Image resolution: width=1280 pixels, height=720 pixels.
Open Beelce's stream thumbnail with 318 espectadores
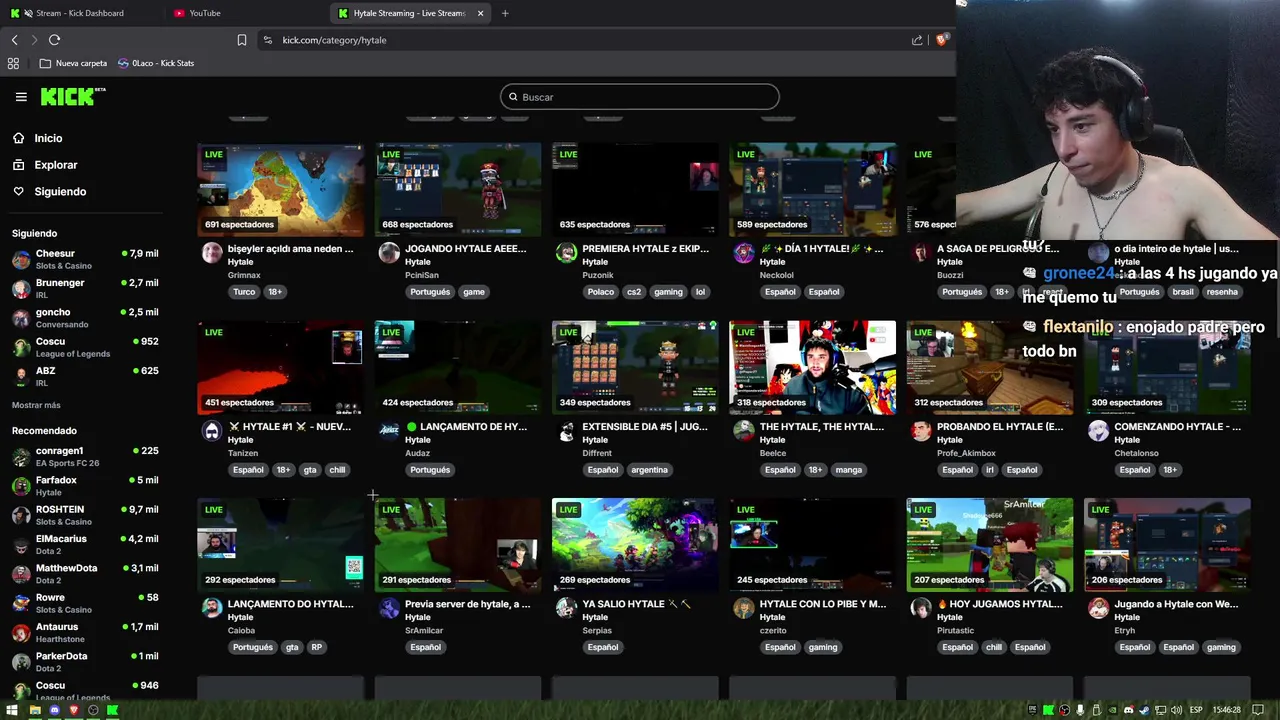click(812, 367)
